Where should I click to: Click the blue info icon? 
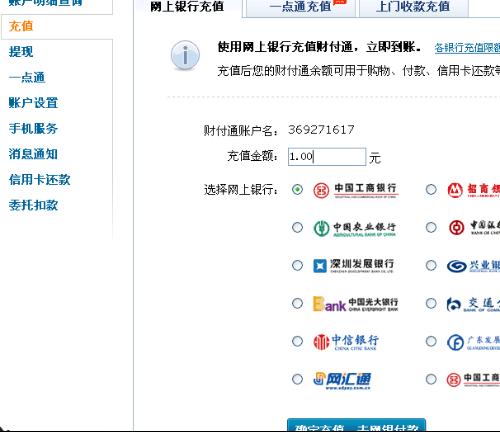click(185, 55)
